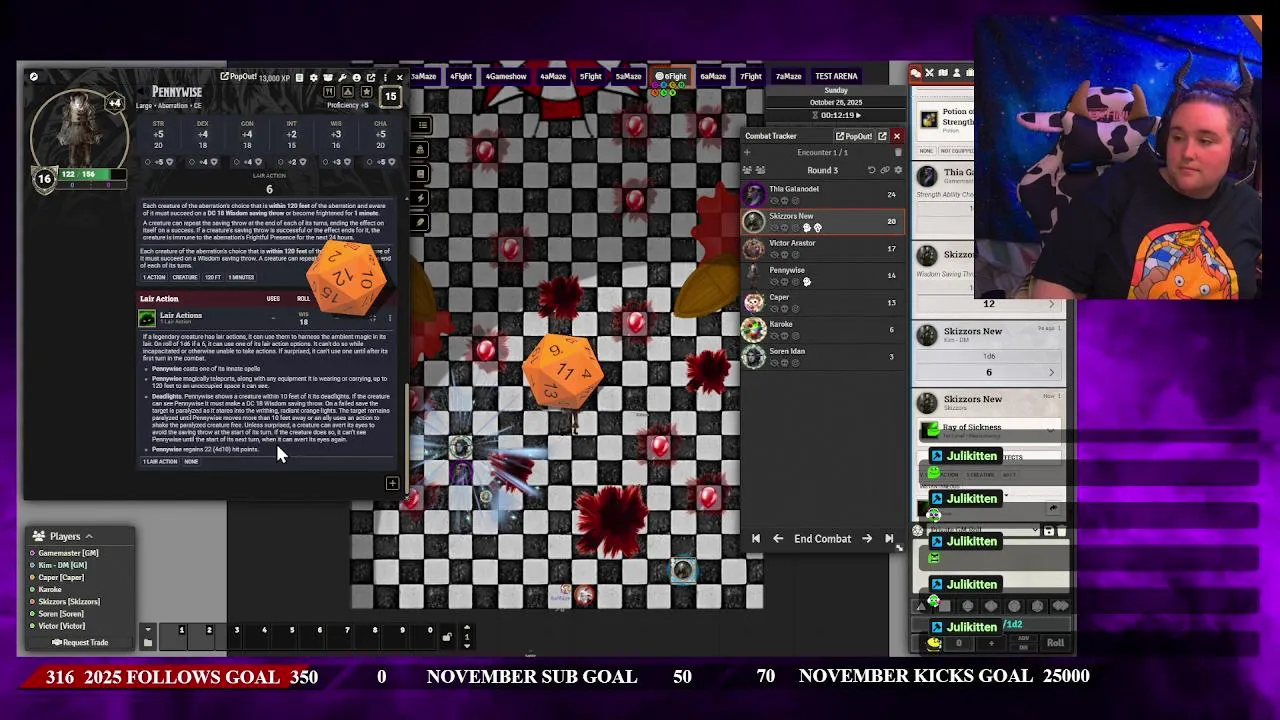The width and height of the screenshot is (1280, 720).
Task: Open Lair Actions item context menu dots
Action: (x=390, y=318)
